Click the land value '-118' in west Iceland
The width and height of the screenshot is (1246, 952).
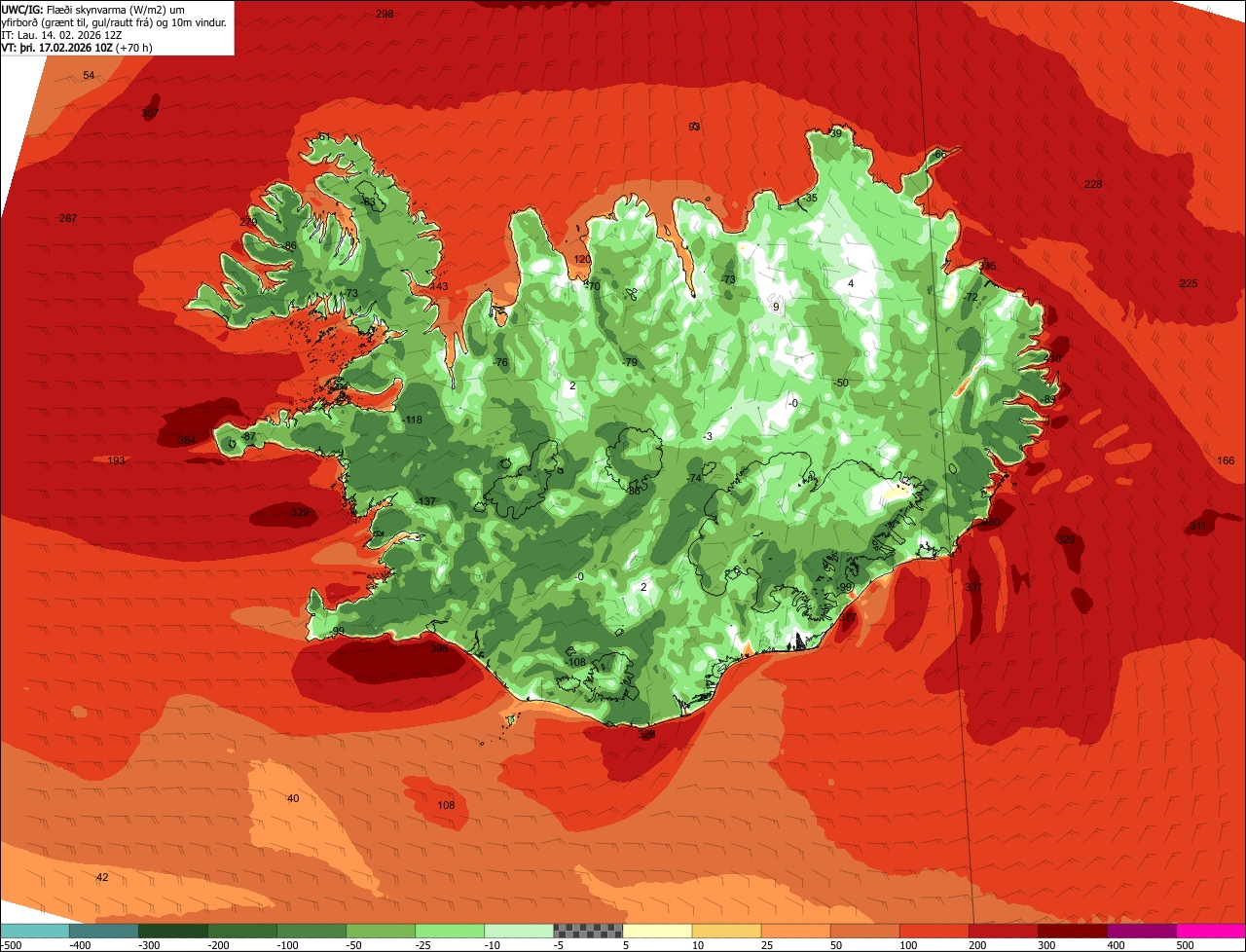coord(413,421)
